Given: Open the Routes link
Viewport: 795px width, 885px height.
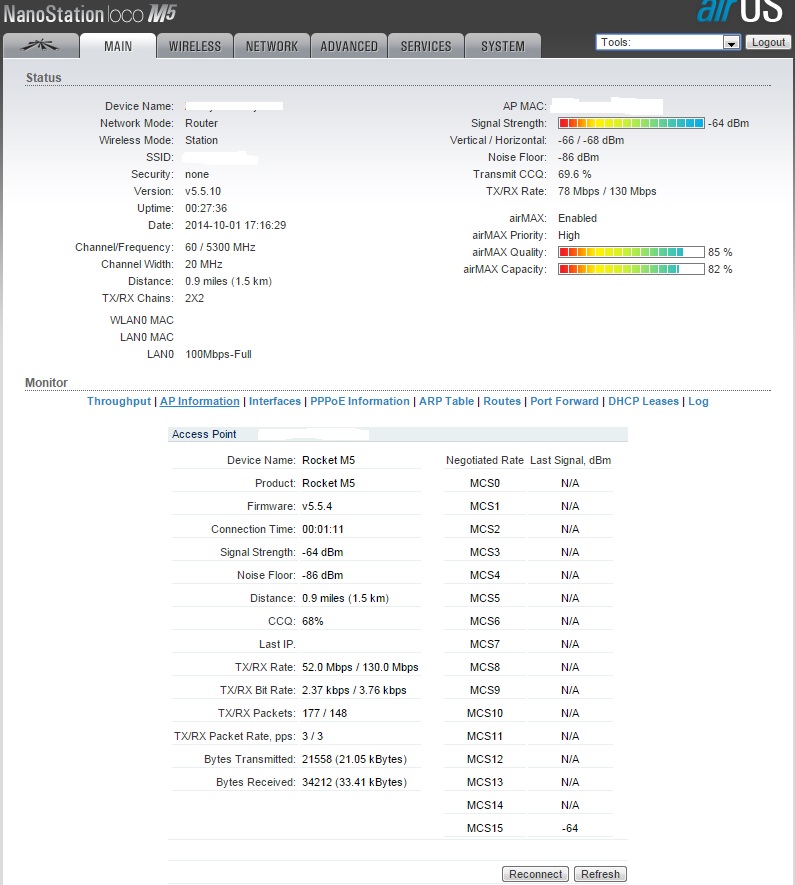Looking at the screenshot, I should click(x=502, y=401).
